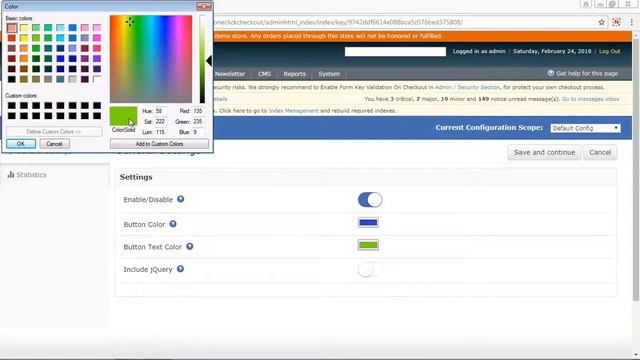Close the Color dialog with X
Image resolution: width=640 pixels, height=360 pixels.
coord(204,6)
